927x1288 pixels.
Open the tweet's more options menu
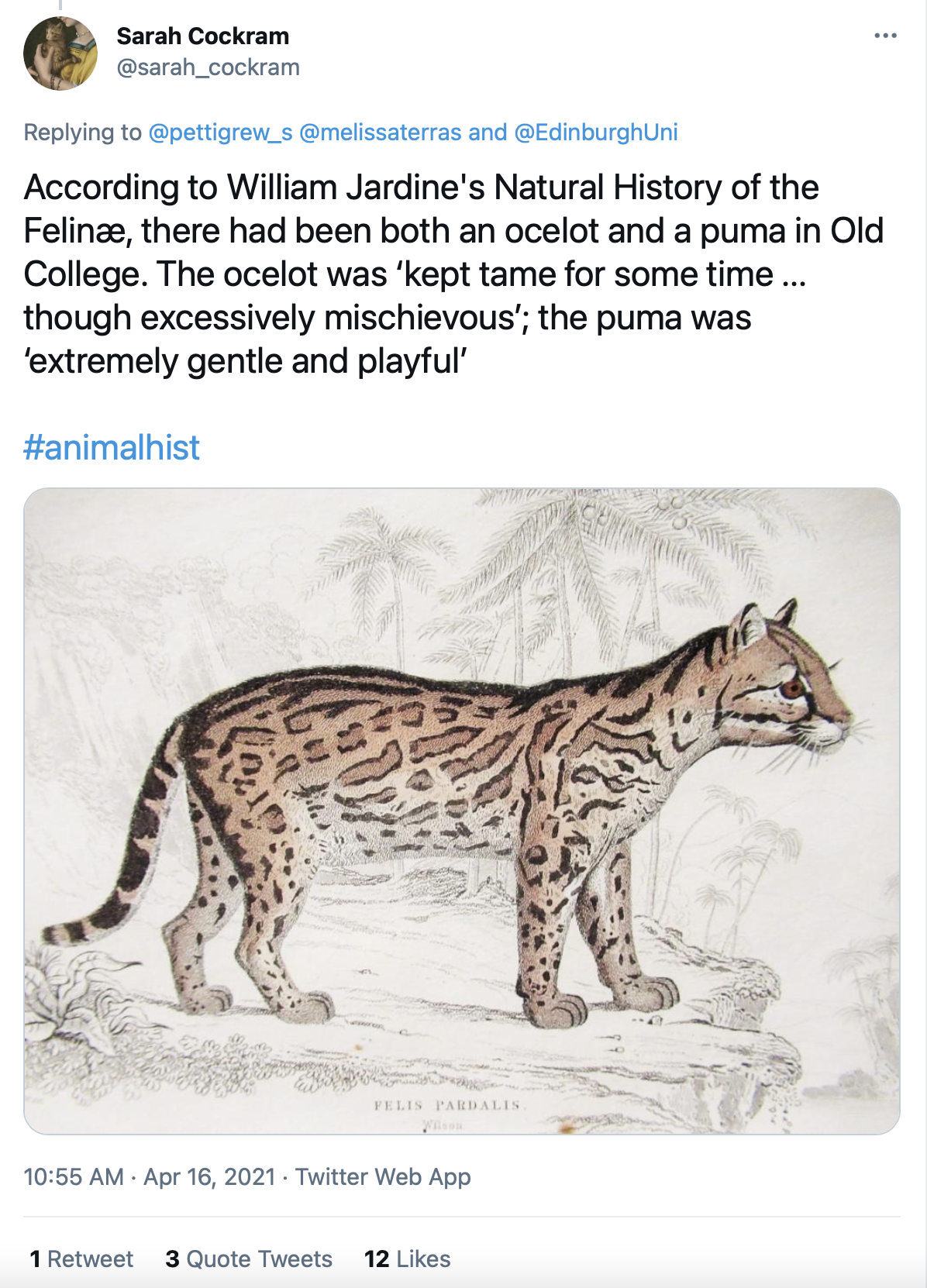point(884,36)
